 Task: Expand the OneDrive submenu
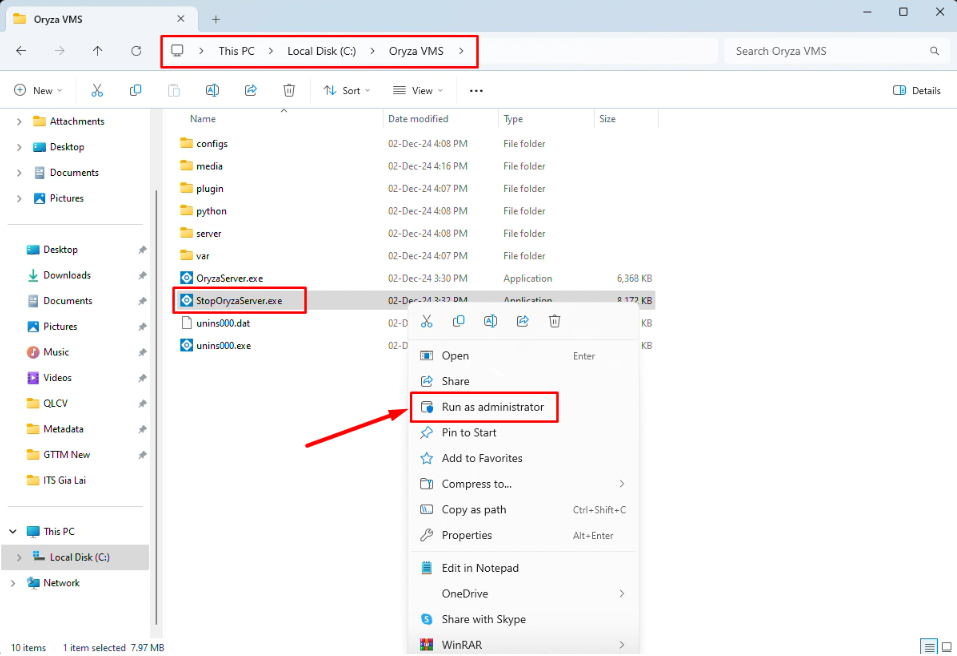(x=622, y=594)
